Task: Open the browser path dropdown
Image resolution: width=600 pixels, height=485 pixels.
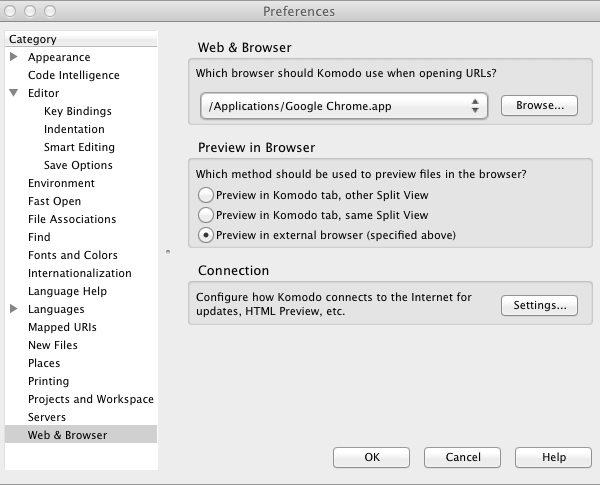Action: [344, 106]
